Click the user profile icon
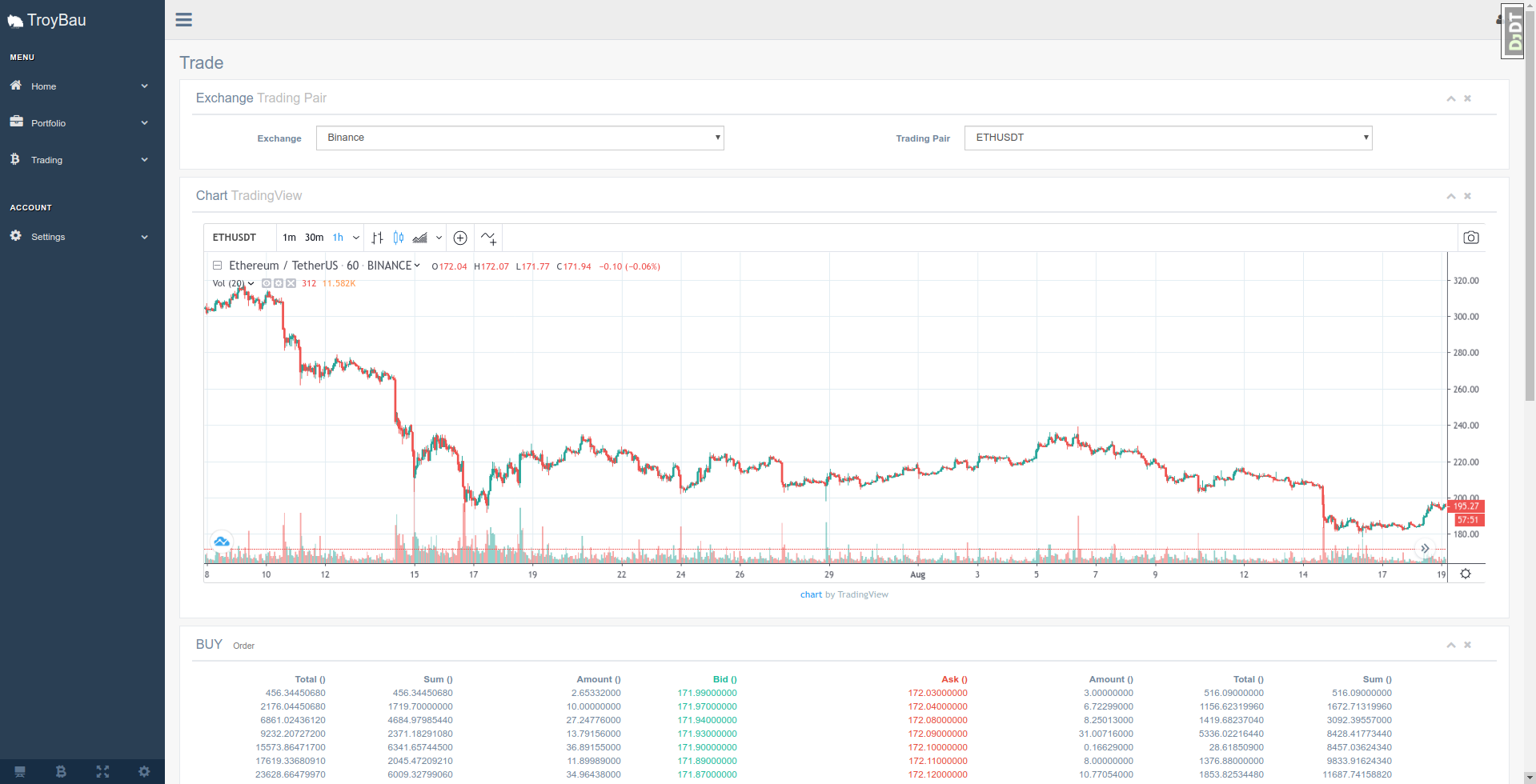This screenshot has height=784, width=1536. pos(1498,19)
